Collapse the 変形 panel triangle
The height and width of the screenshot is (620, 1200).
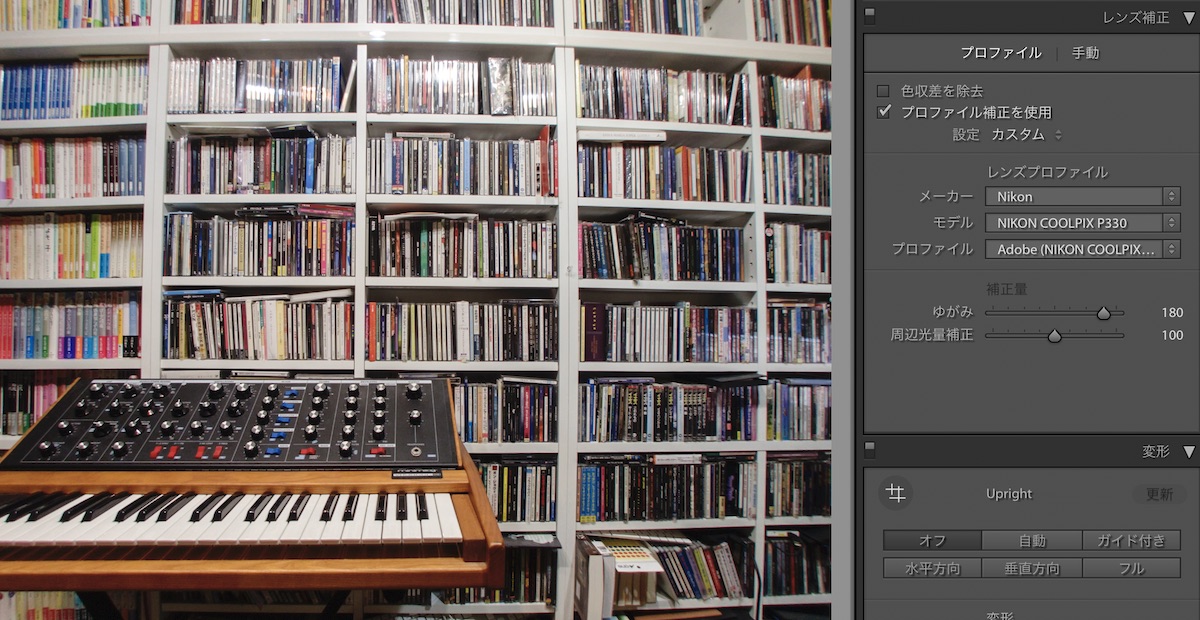coord(1188,452)
